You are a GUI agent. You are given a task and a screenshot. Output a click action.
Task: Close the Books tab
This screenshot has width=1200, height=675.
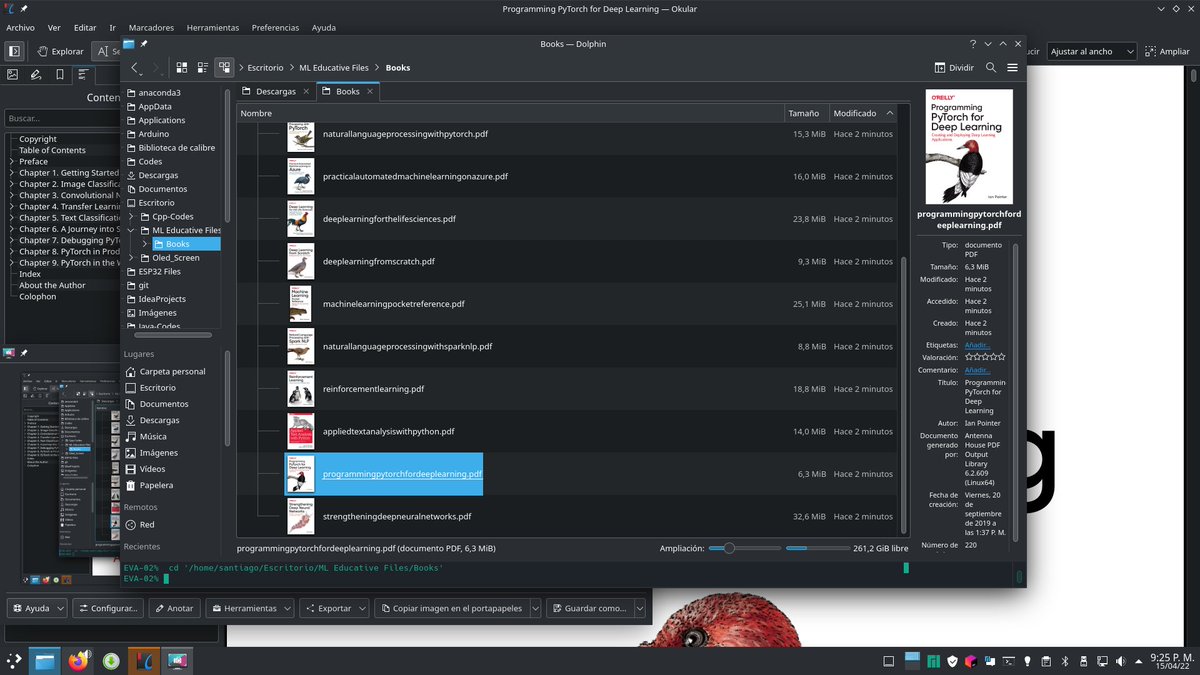coord(370,91)
